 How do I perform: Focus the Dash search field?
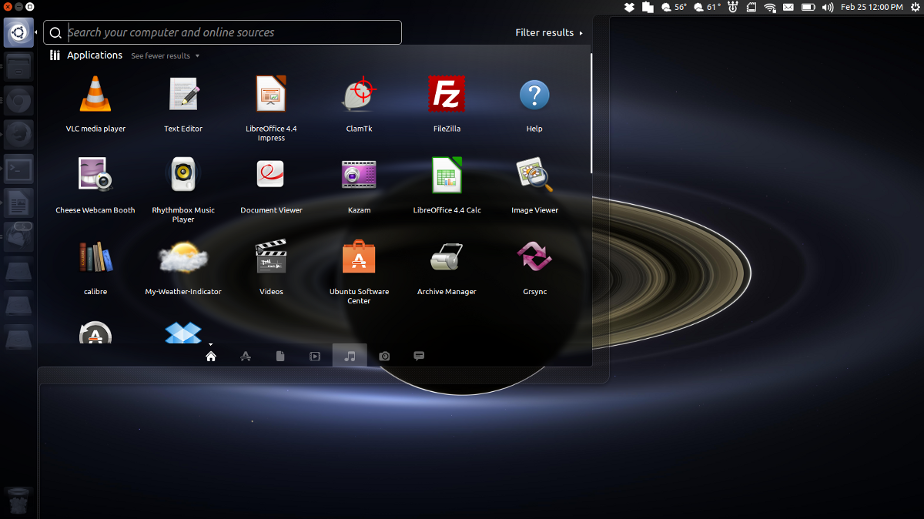tap(222, 32)
